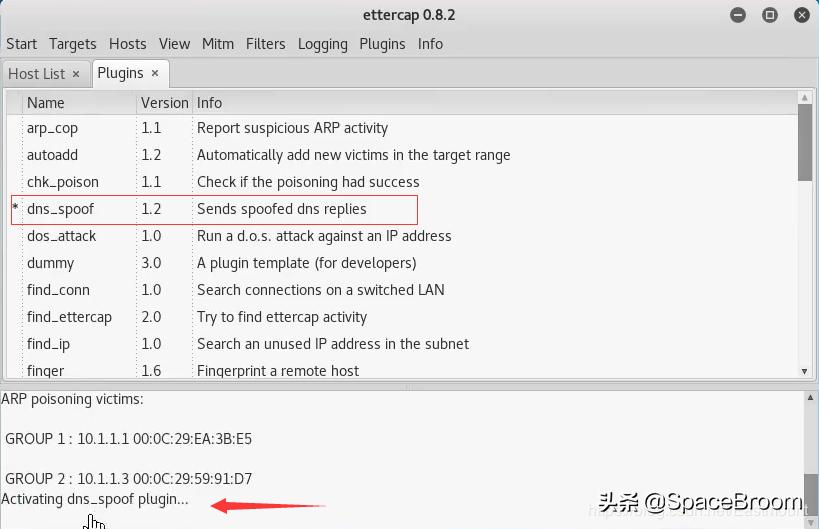Sort plugins by Version column header
This screenshot has height=529, width=819.
(164, 102)
